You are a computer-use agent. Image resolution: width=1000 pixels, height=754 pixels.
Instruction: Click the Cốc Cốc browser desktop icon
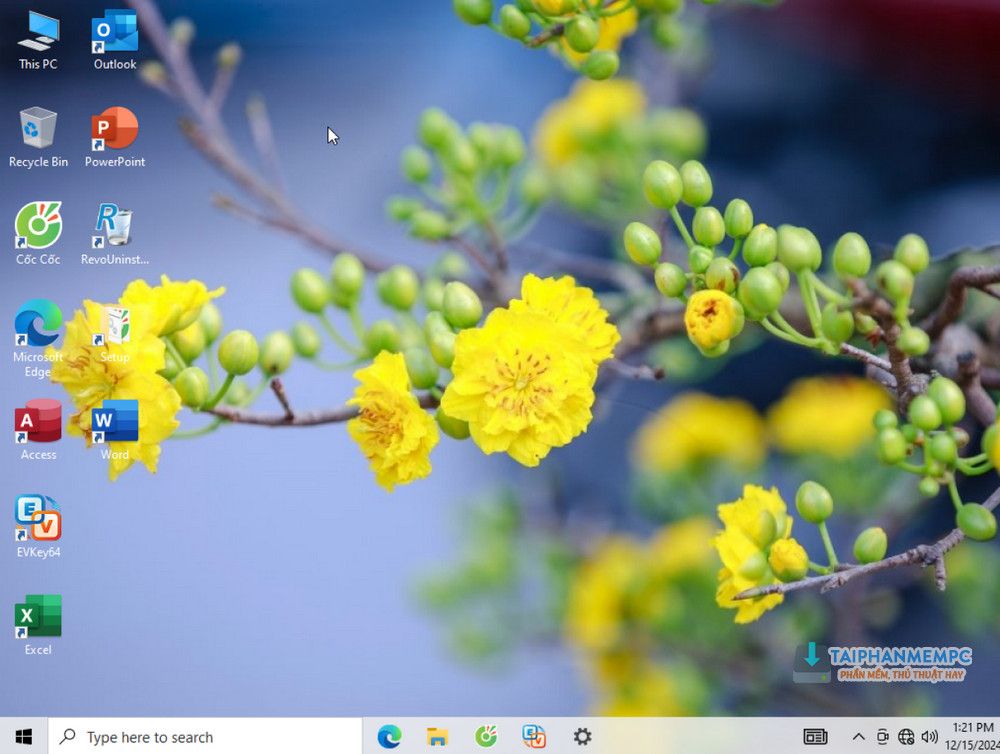click(38, 227)
